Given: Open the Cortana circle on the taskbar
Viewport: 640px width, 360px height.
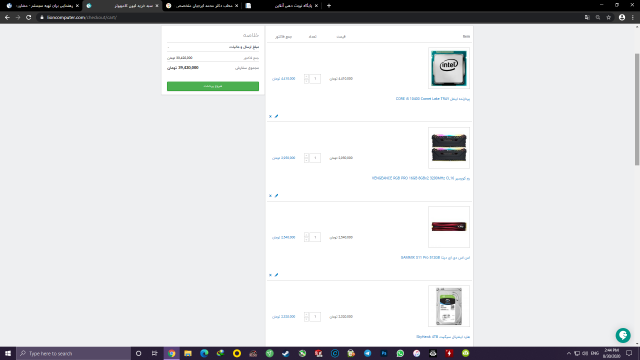Looking at the screenshot, I should (138, 353).
